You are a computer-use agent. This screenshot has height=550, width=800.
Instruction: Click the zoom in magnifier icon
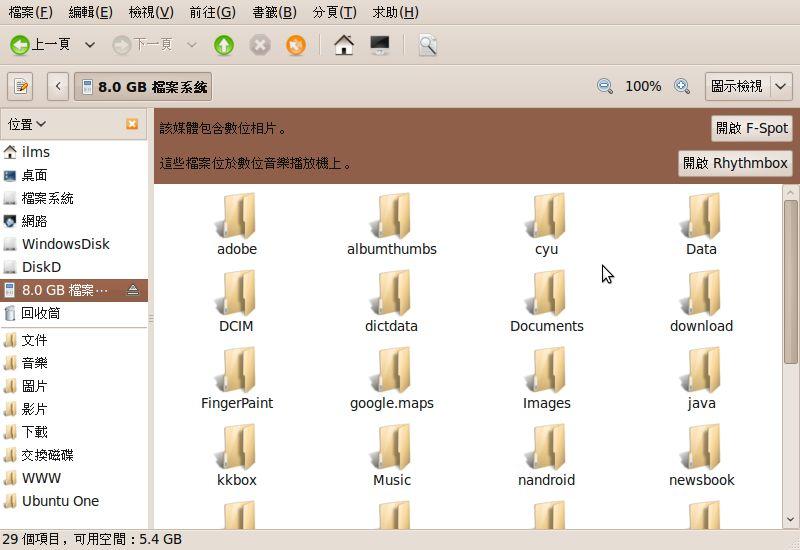tap(682, 87)
